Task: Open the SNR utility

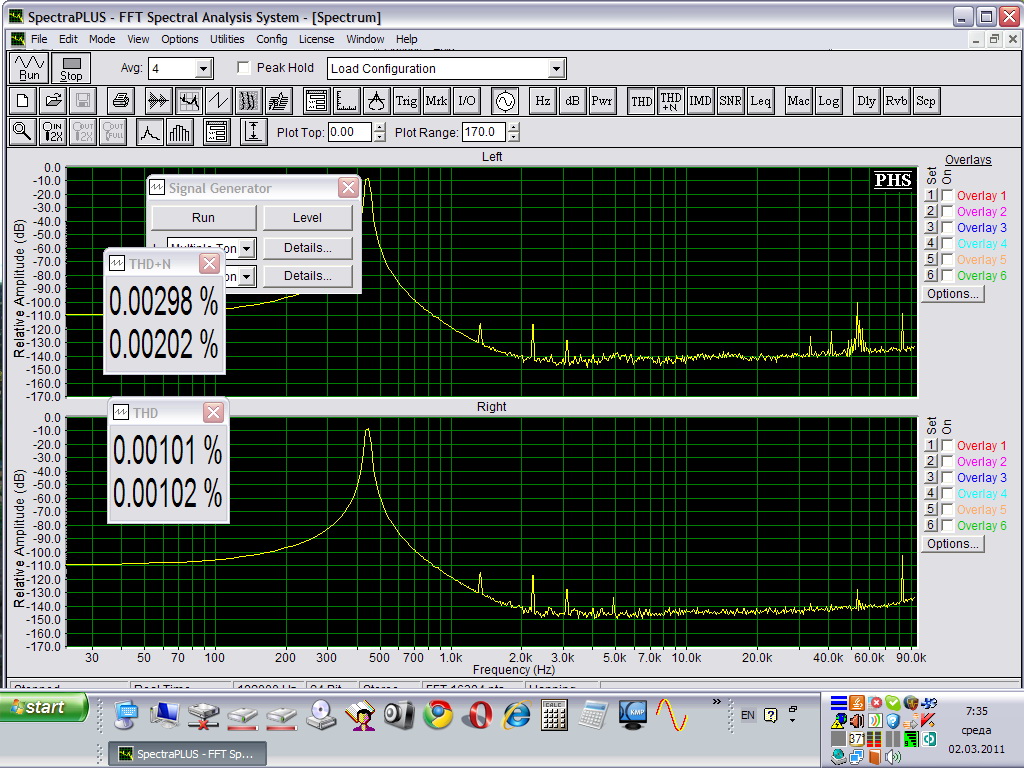Action: (x=730, y=101)
